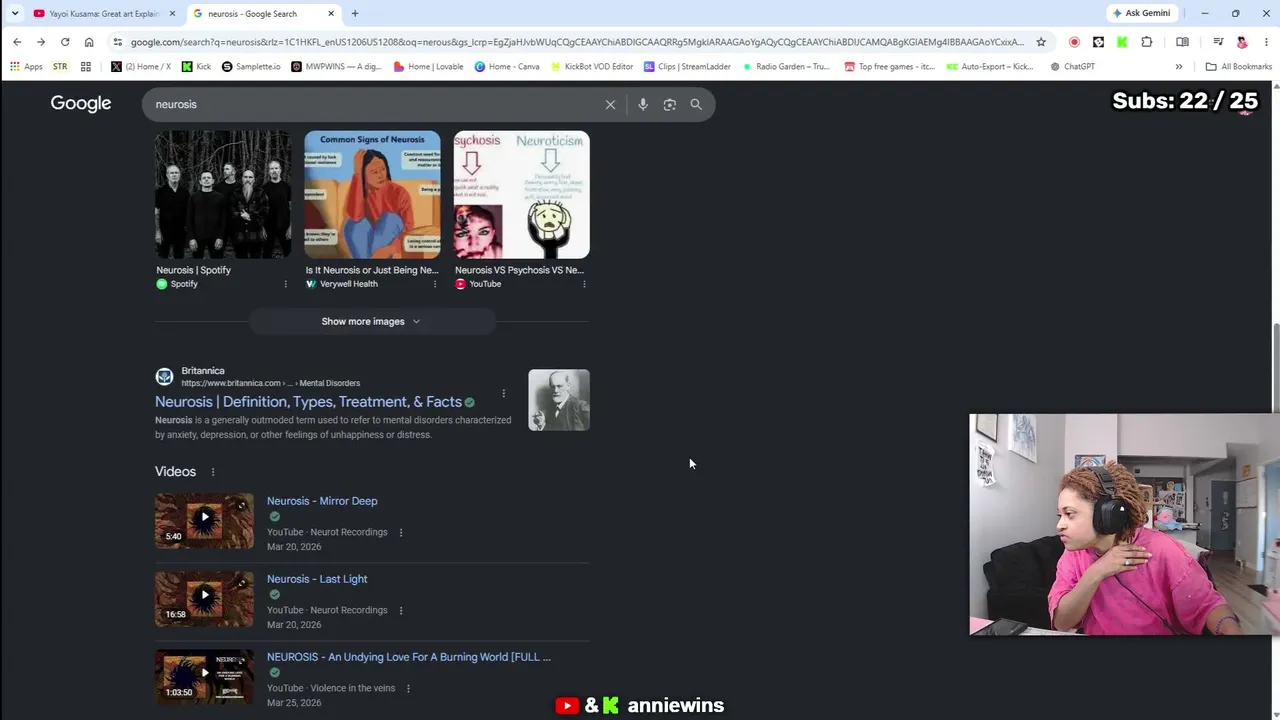The width and height of the screenshot is (1280, 720).
Task: Close the Yayoi Kusama tab
Action: point(172,14)
